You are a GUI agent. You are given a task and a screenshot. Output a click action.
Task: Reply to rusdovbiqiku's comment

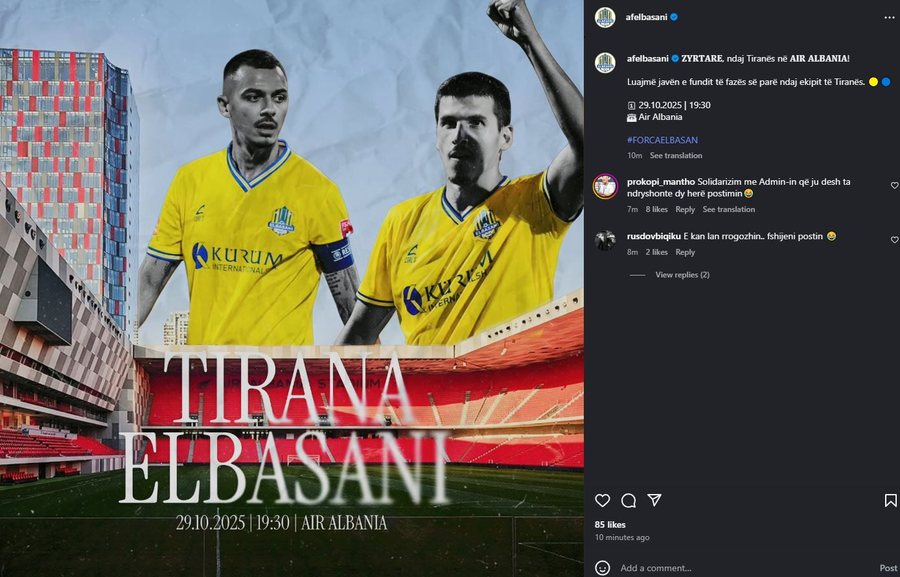click(685, 252)
